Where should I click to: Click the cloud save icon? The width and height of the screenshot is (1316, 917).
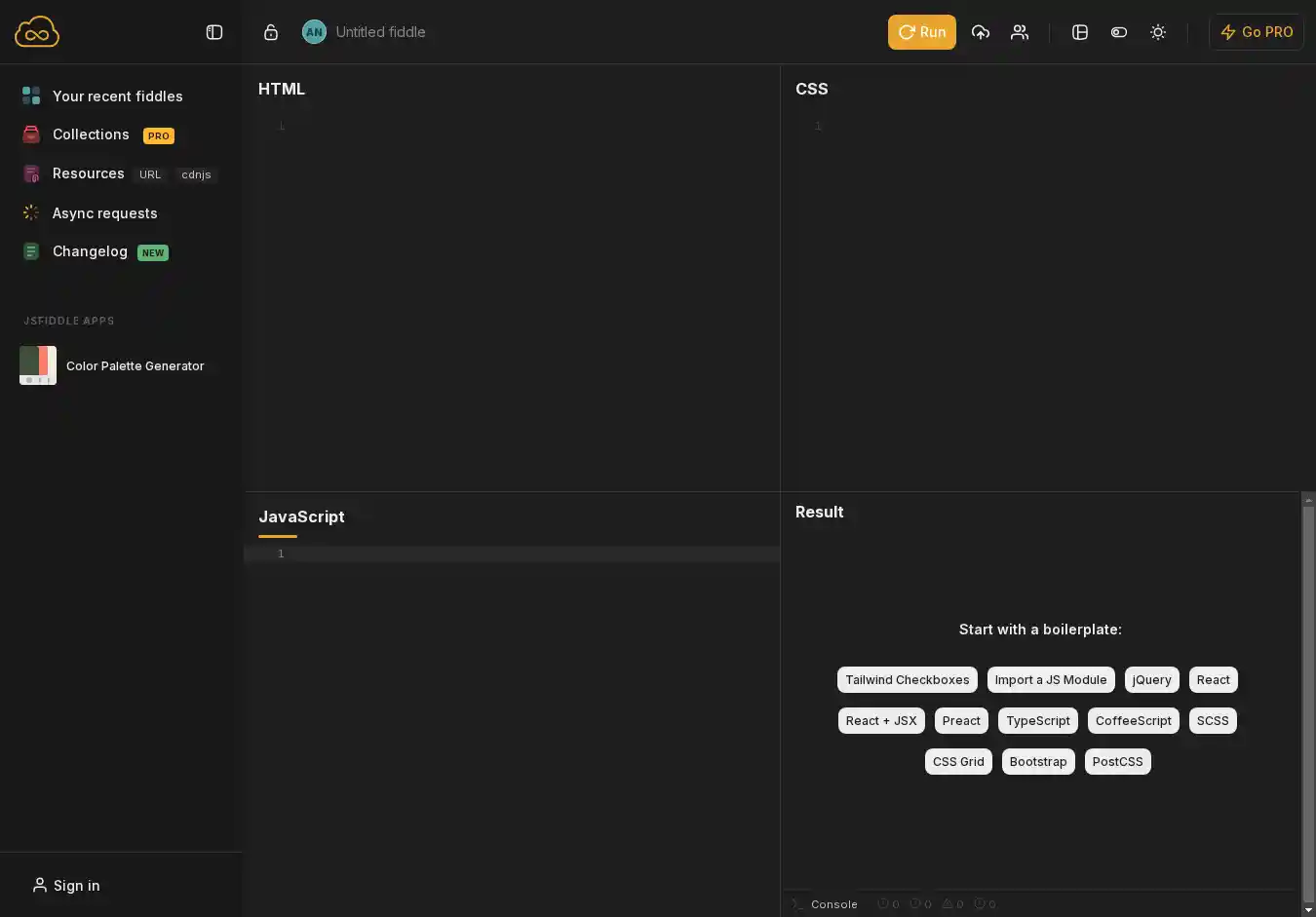(981, 32)
